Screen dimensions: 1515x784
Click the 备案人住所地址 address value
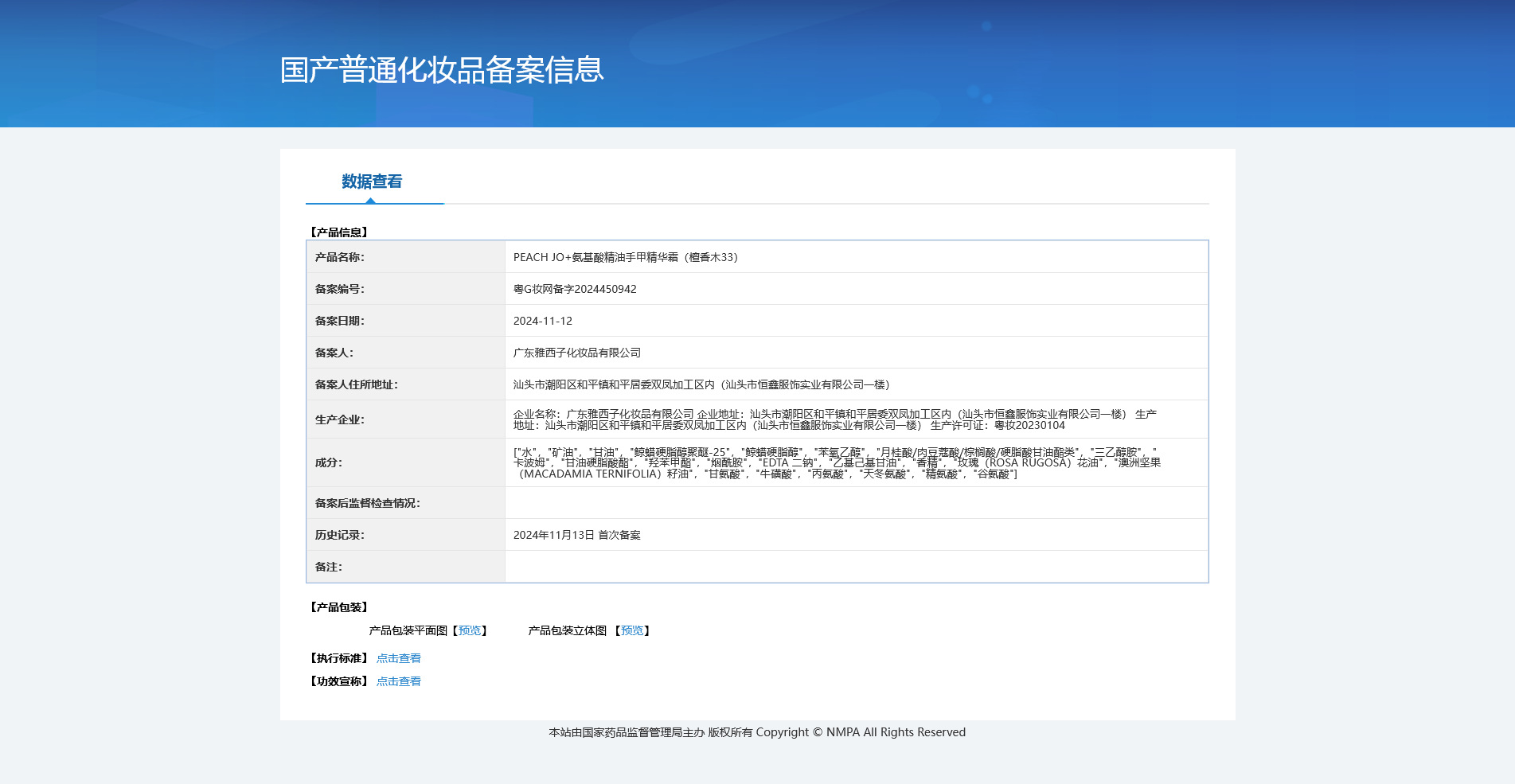pyautogui.click(x=701, y=384)
